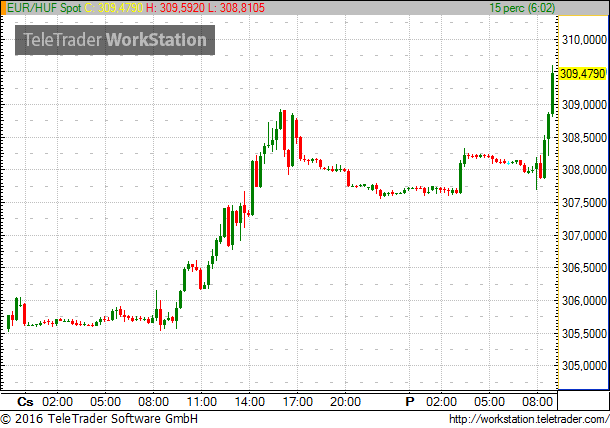Click the 307,5000 price axis label
610x428 pixels.
click(584, 203)
